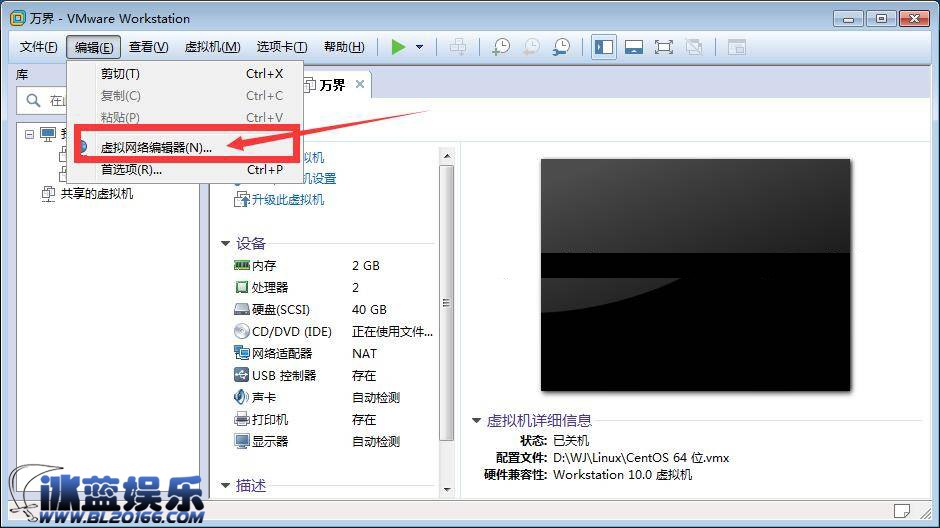Revert to snapshot toolbar icon

click(531, 47)
